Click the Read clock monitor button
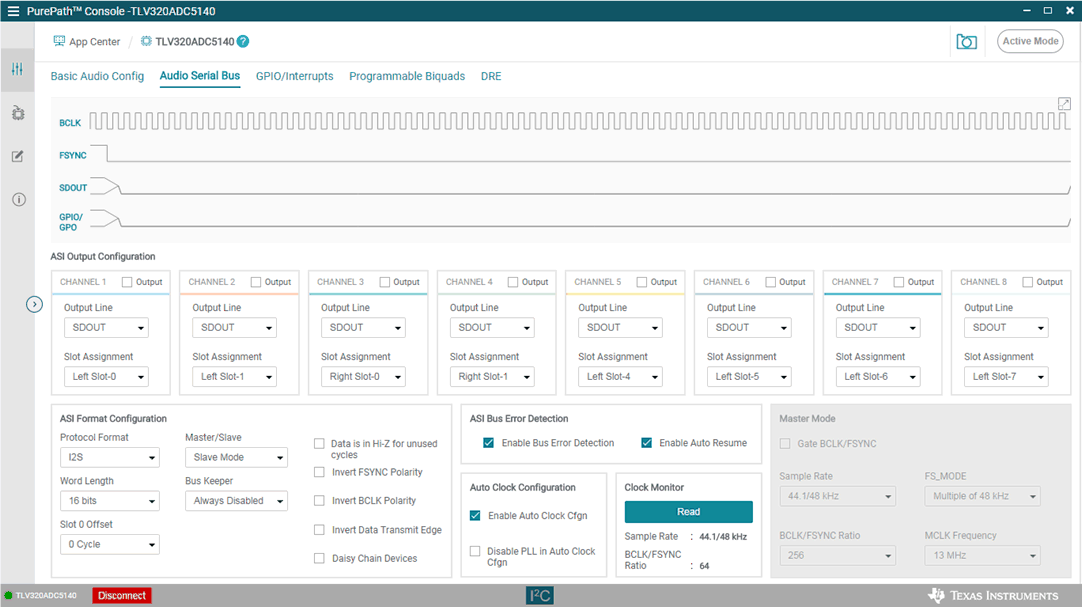This screenshot has width=1082, height=607. (688, 512)
